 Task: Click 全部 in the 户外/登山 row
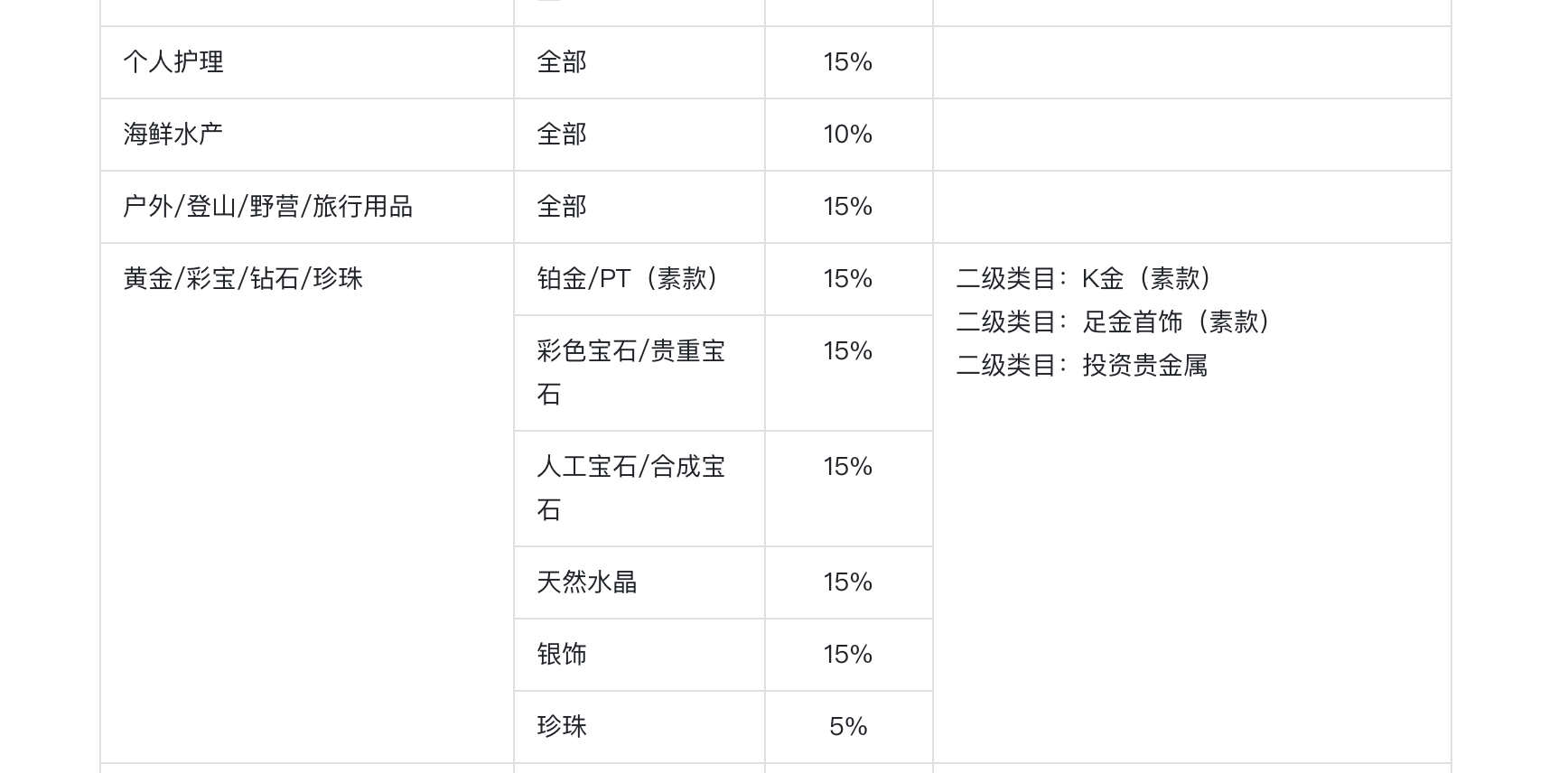coord(562,207)
